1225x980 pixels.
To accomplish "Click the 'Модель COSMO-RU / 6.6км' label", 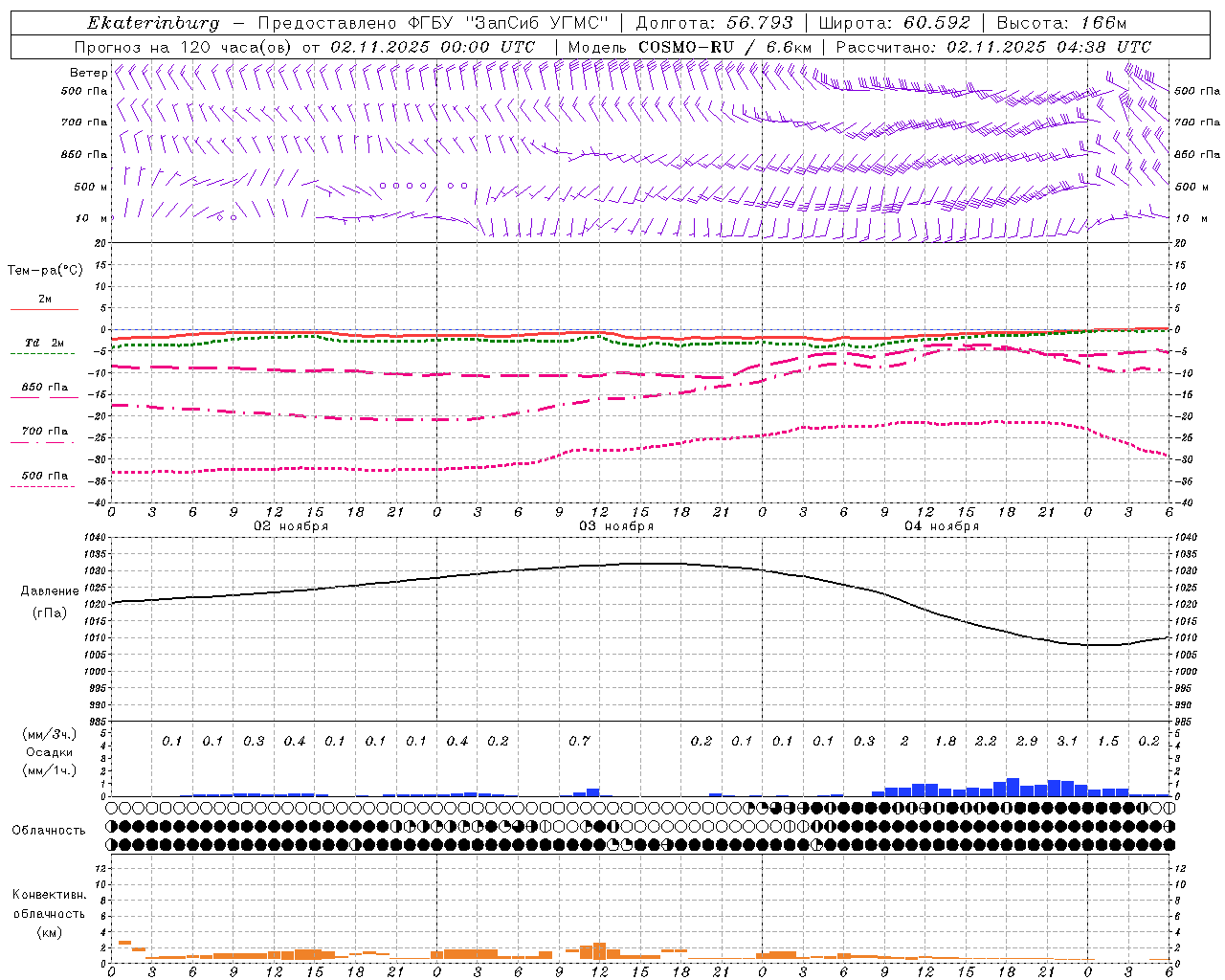I will click(x=690, y=47).
